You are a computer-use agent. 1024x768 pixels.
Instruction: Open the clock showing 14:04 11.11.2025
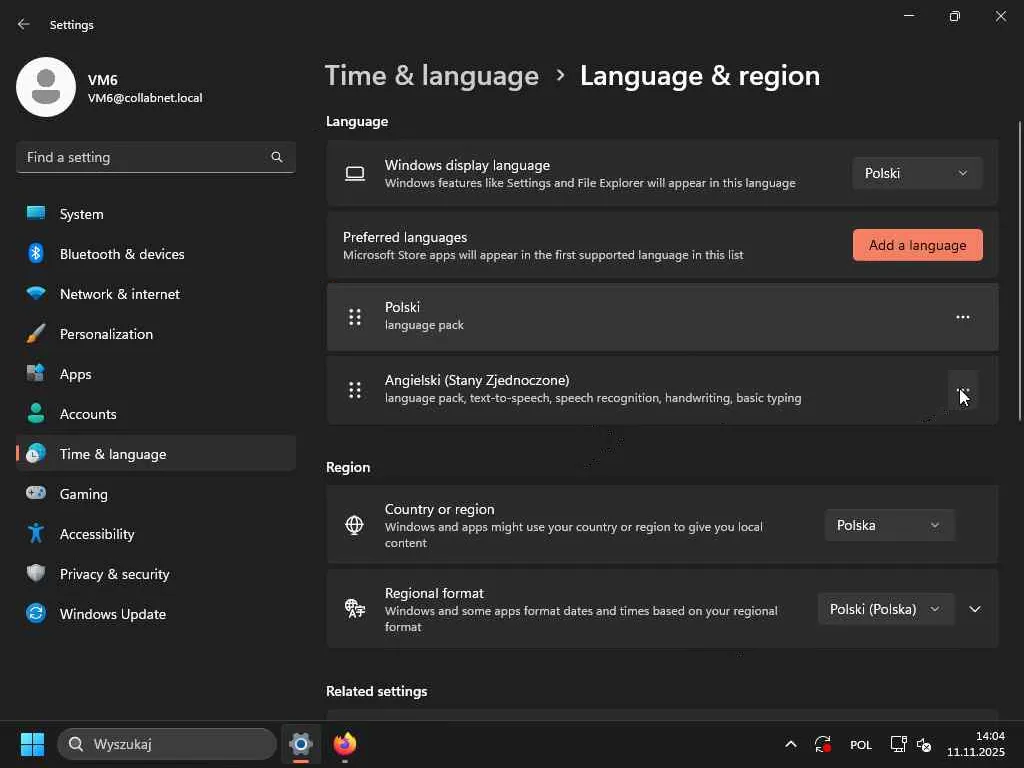(976, 744)
